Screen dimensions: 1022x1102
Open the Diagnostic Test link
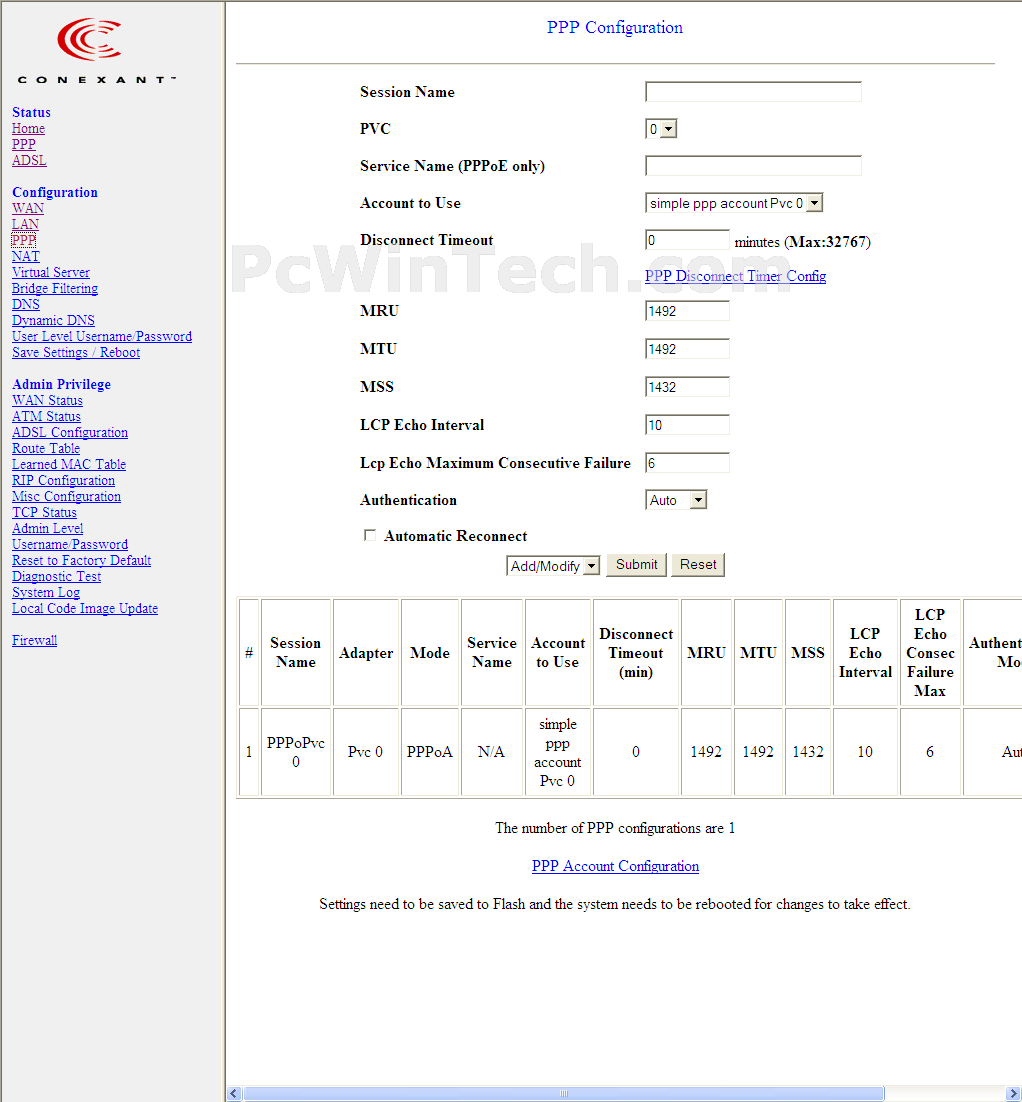point(56,576)
